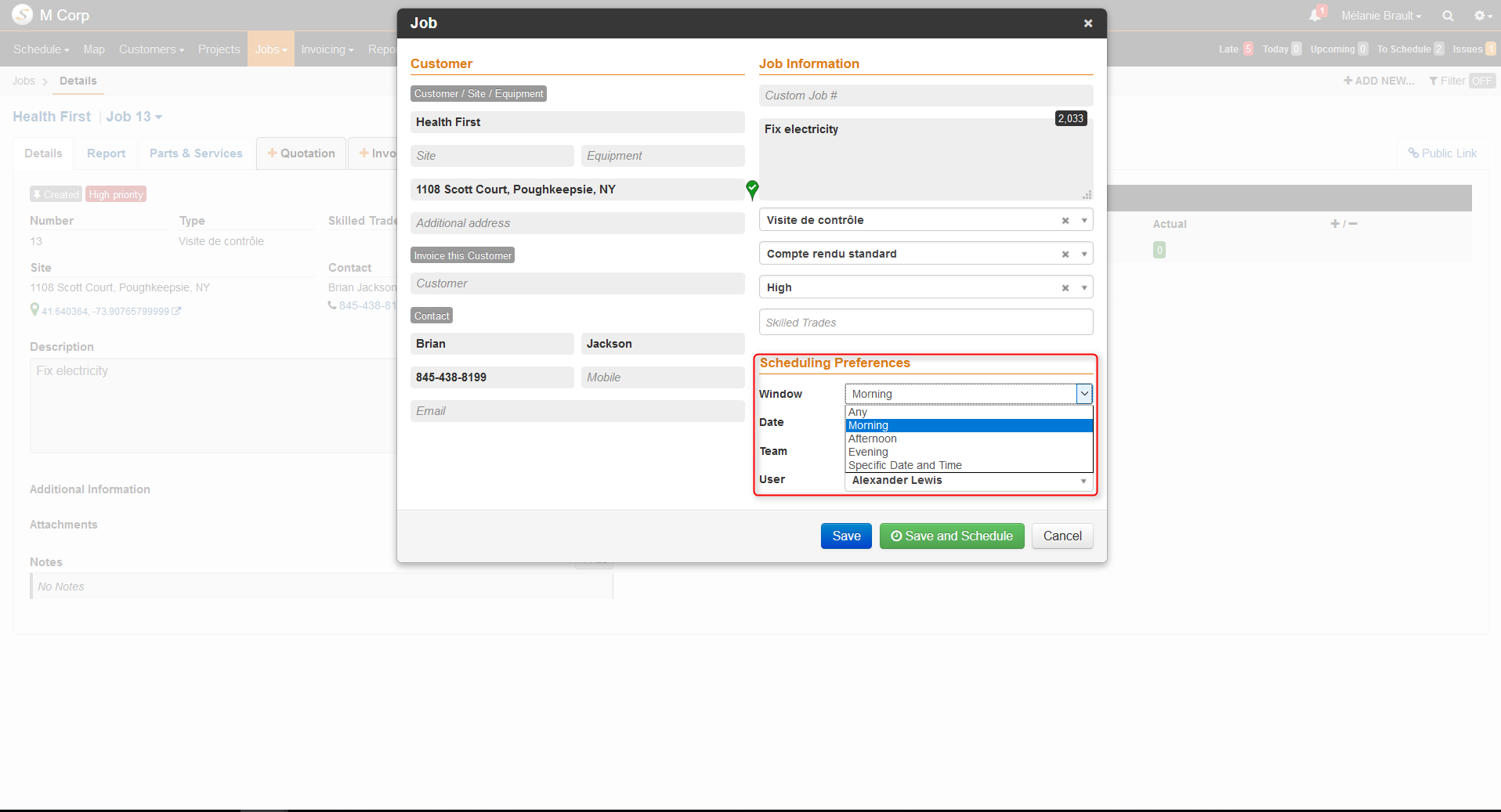
Task: Clear the Compte rendu standard selection
Action: (x=1065, y=254)
